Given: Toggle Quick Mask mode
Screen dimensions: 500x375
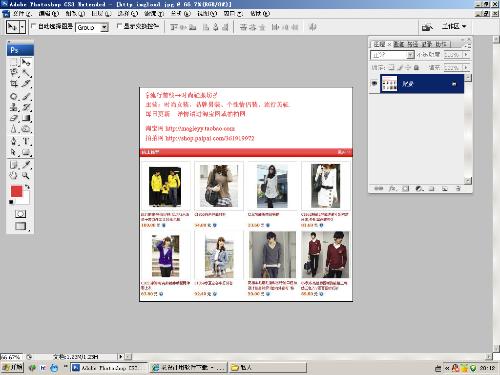Looking at the screenshot, I should pyautogui.click(x=20, y=214).
